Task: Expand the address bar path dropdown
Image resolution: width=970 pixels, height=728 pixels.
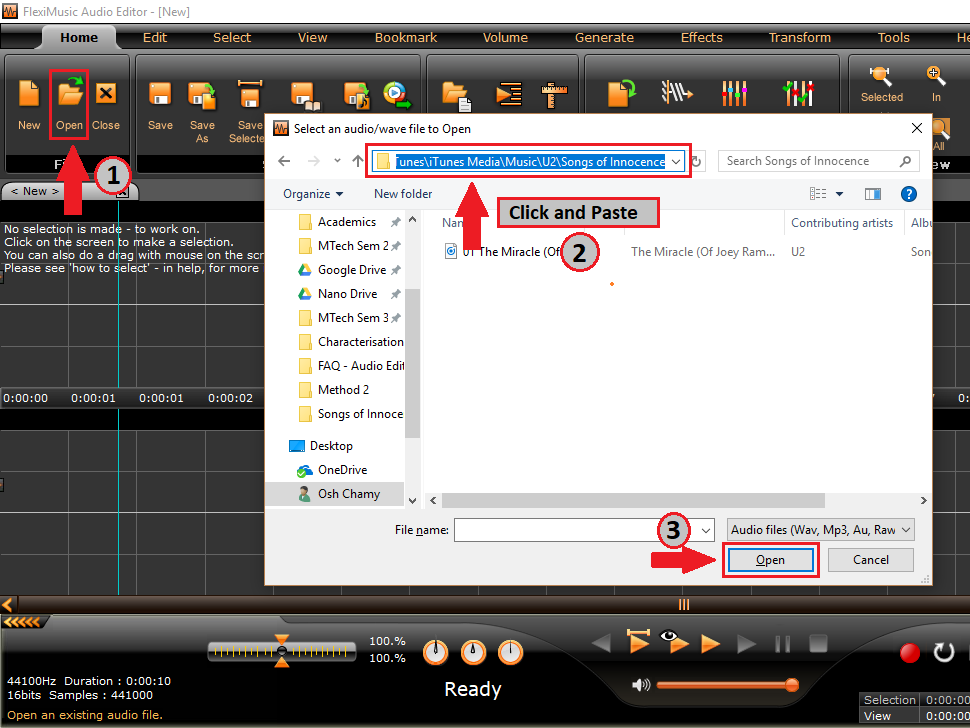Action: (x=677, y=161)
